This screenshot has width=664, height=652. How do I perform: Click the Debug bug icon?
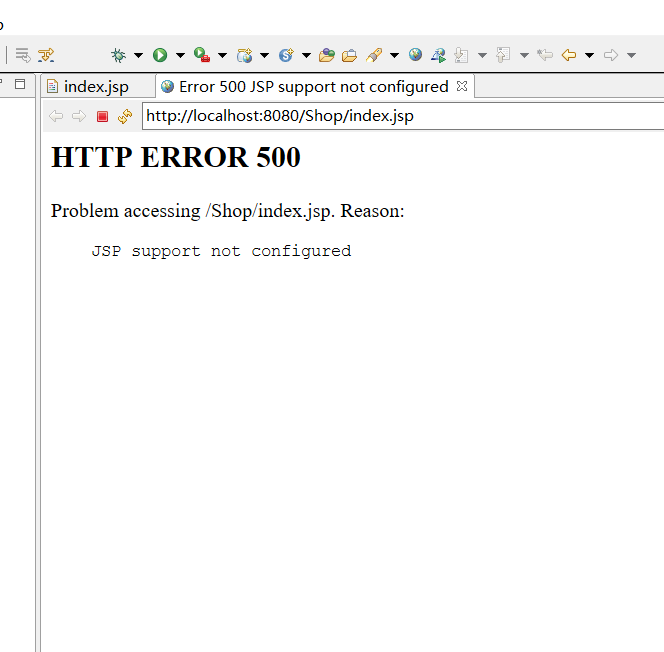(118, 55)
